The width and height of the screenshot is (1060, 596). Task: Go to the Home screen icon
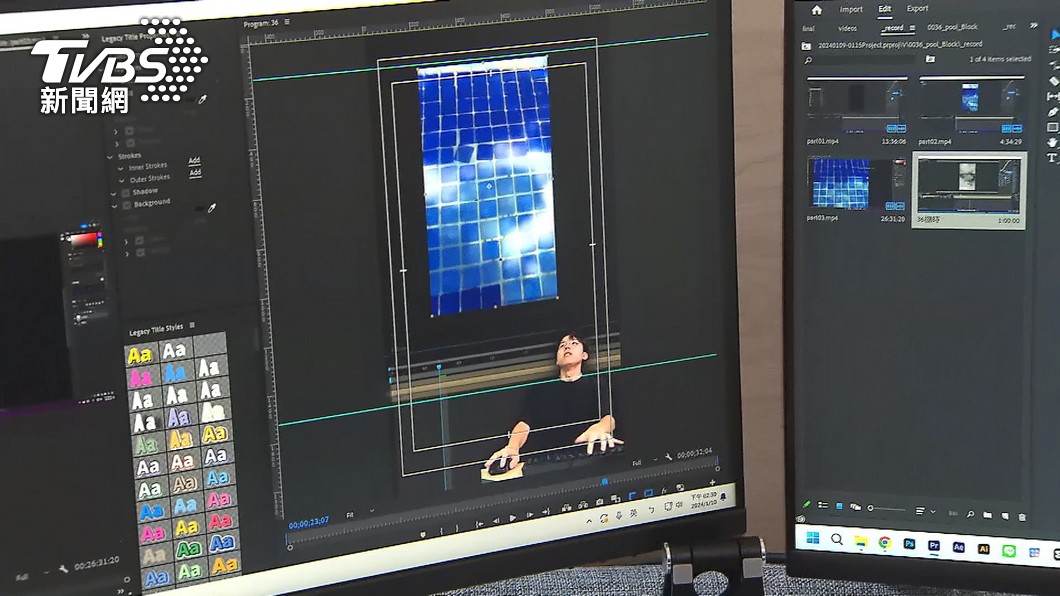click(817, 10)
